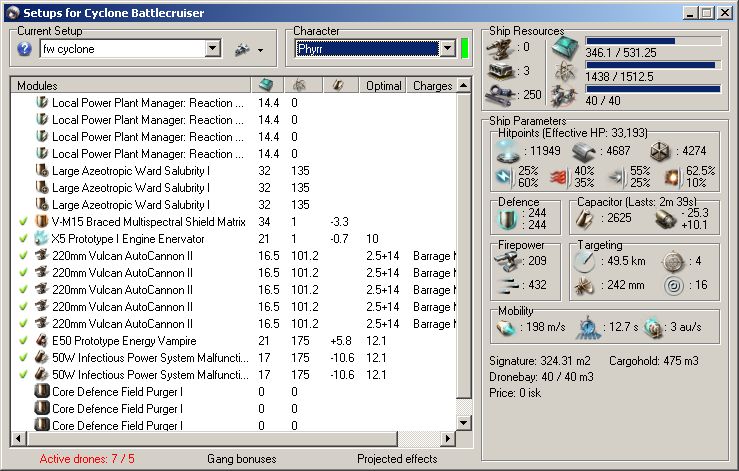The image size is (739, 471).
Task: Click the powergrid resource icon next to 1438
Action: (565, 72)
